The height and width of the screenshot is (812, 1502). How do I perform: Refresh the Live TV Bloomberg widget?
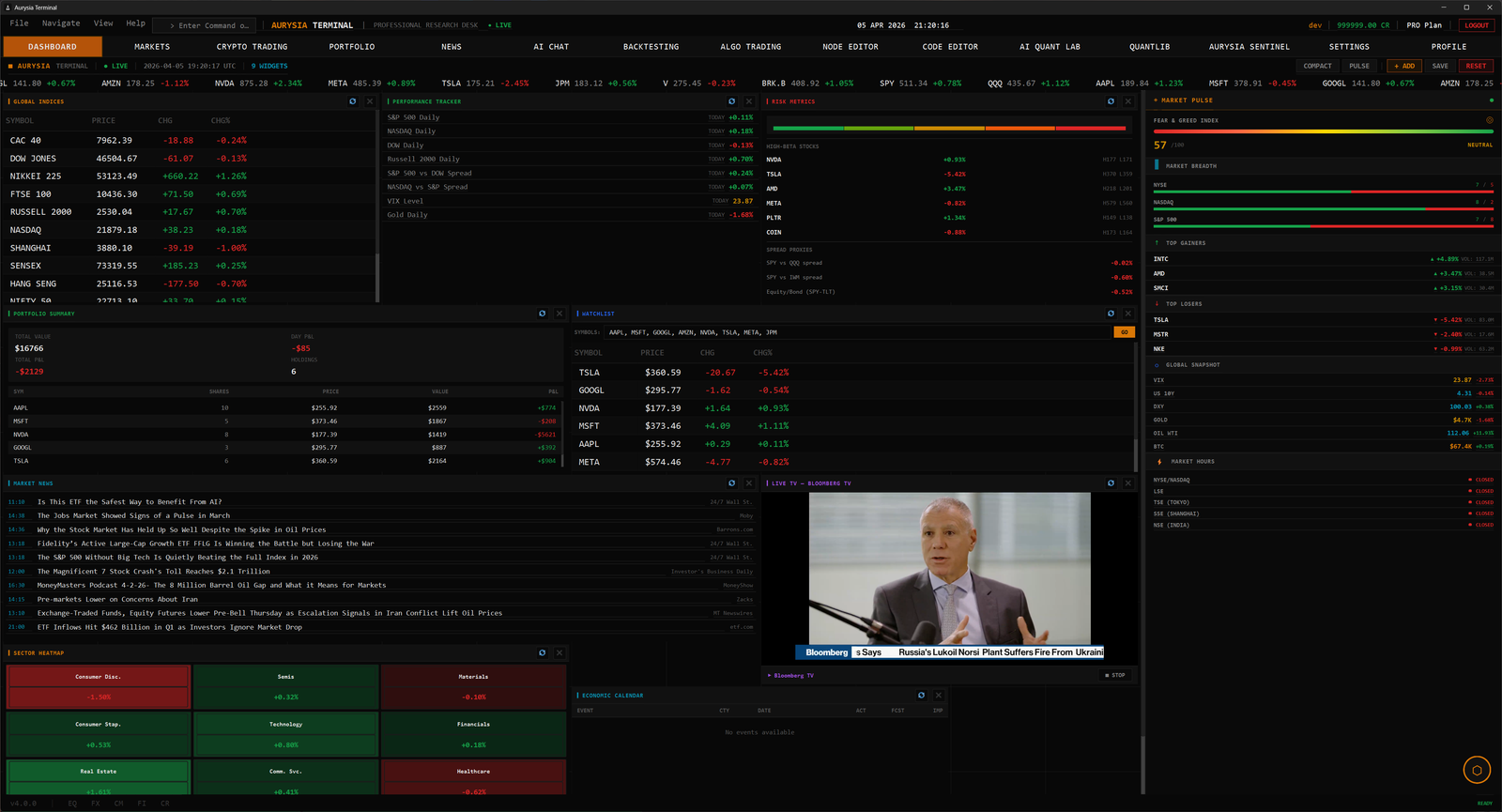(x=1111, y=483)
